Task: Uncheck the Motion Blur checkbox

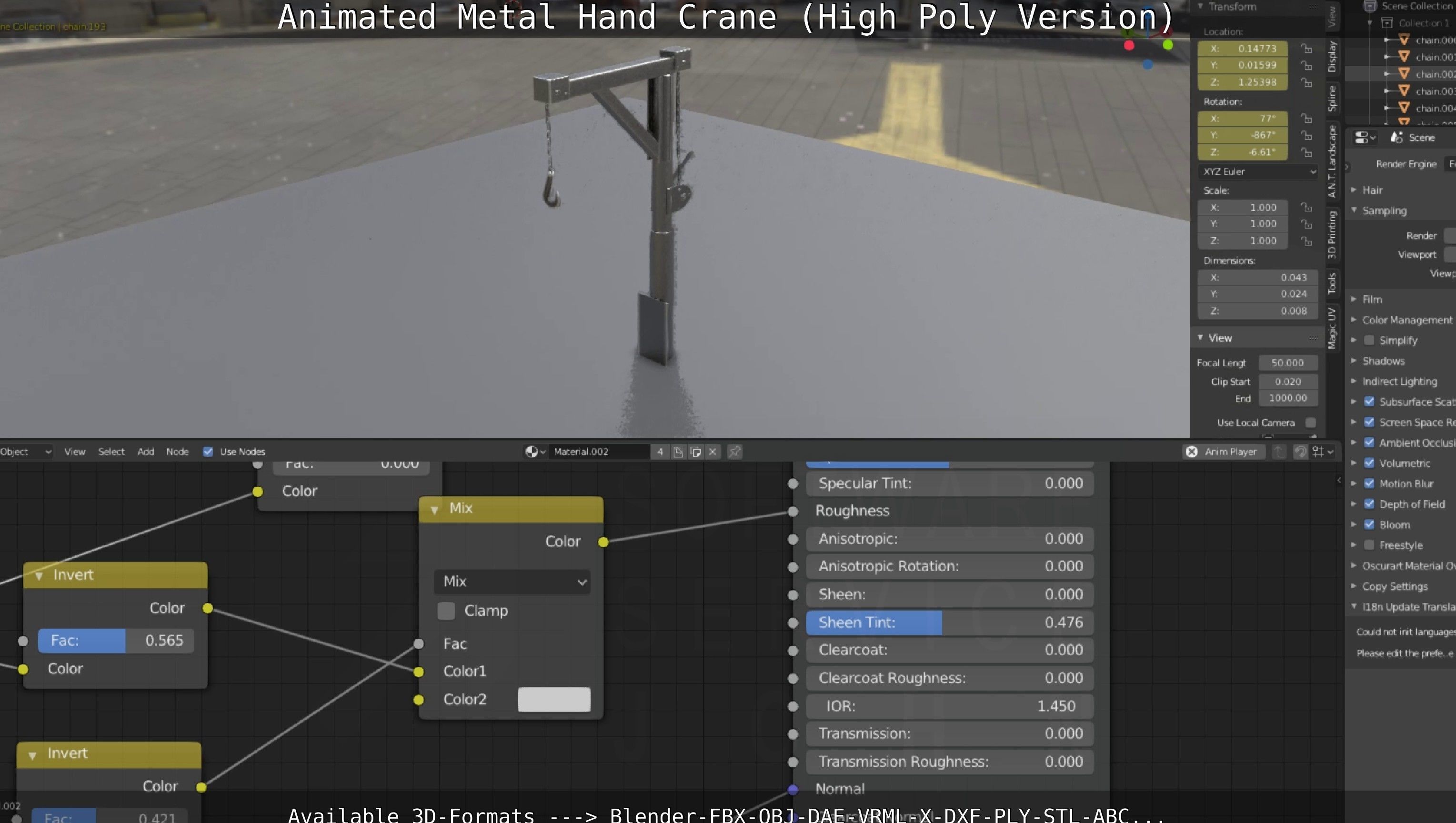Action: [1369, 483]
